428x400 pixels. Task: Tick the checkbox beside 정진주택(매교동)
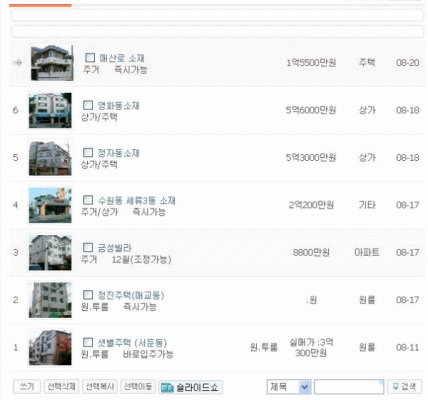[88, 295]
